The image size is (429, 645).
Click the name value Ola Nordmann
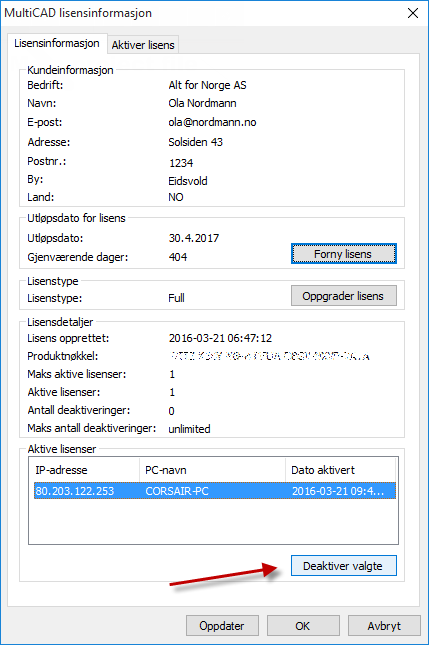[x=202, y=103]
